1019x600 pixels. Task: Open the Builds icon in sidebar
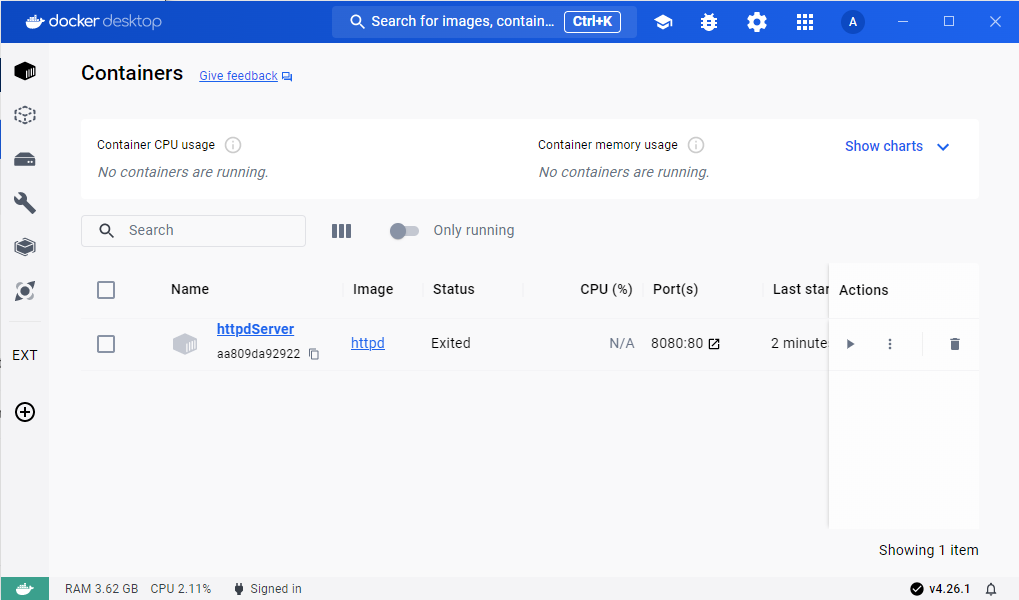click(25, 247)
